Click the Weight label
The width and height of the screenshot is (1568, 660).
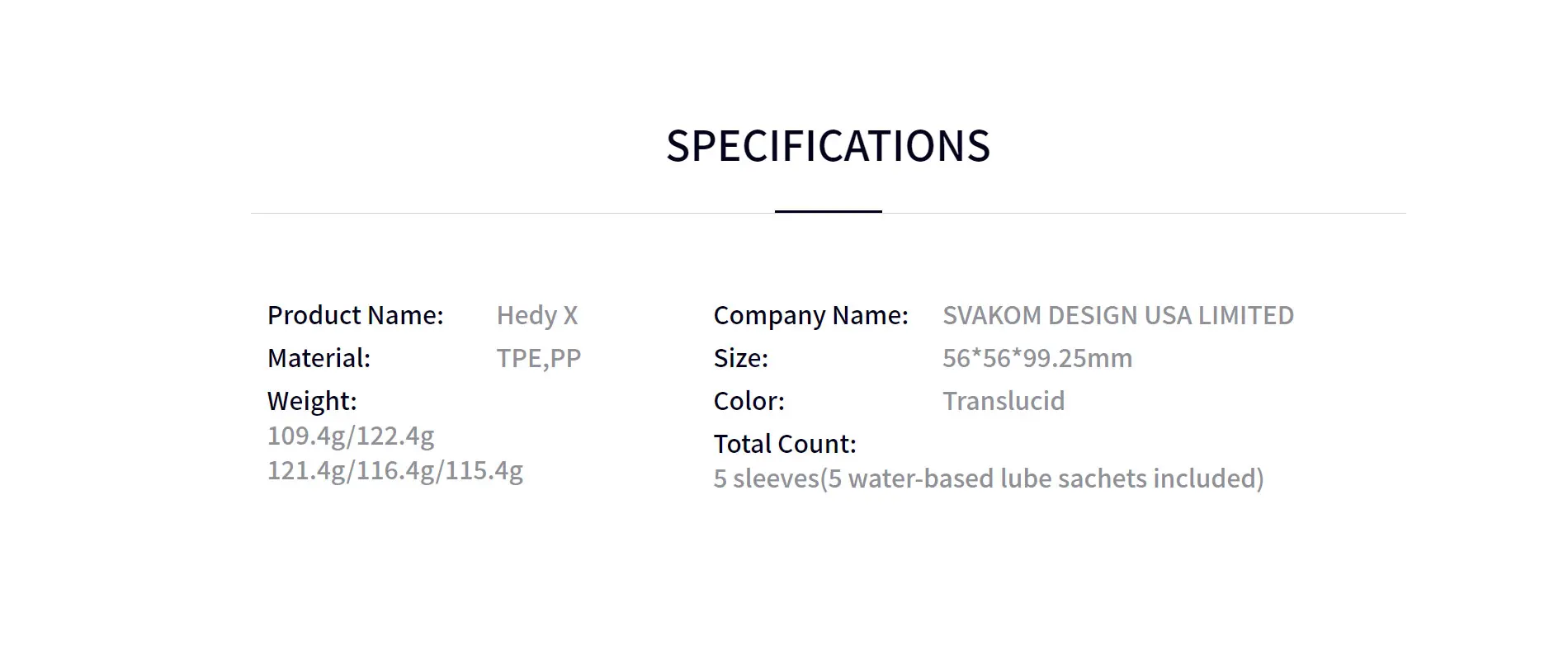pyautogui.click(x=312, y=401)
